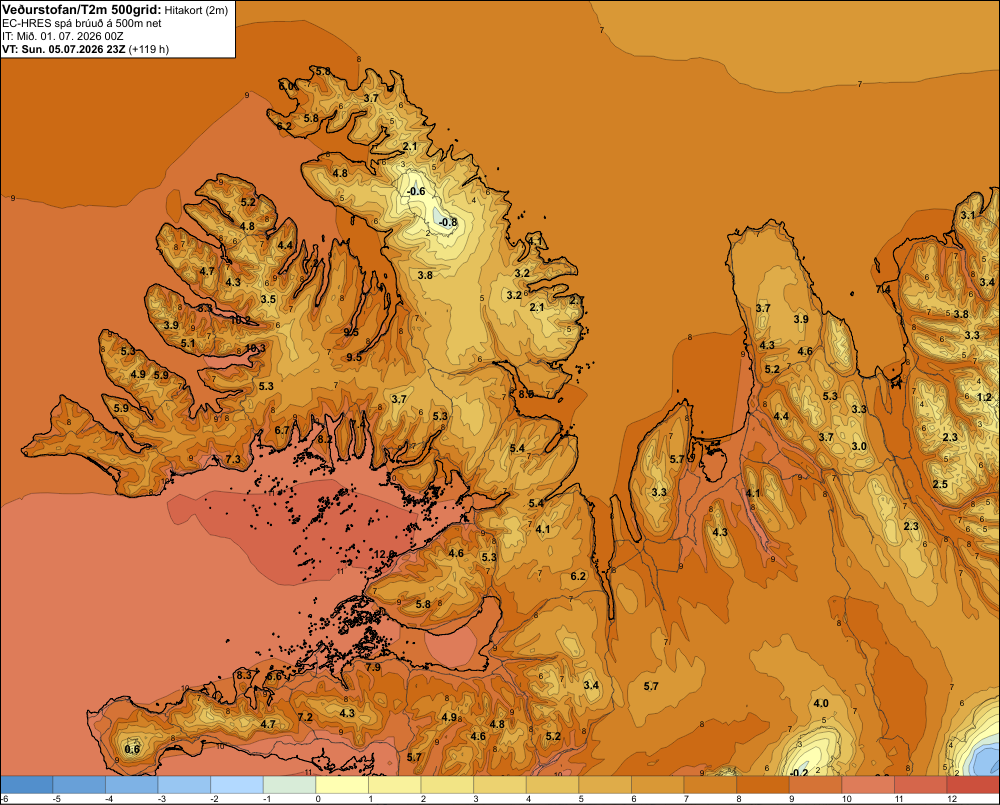Image resolution: width=1000 pixels, height=805 pixels.
Task: Click the legend swatch between -2 and -1
Action: (237, 784)
